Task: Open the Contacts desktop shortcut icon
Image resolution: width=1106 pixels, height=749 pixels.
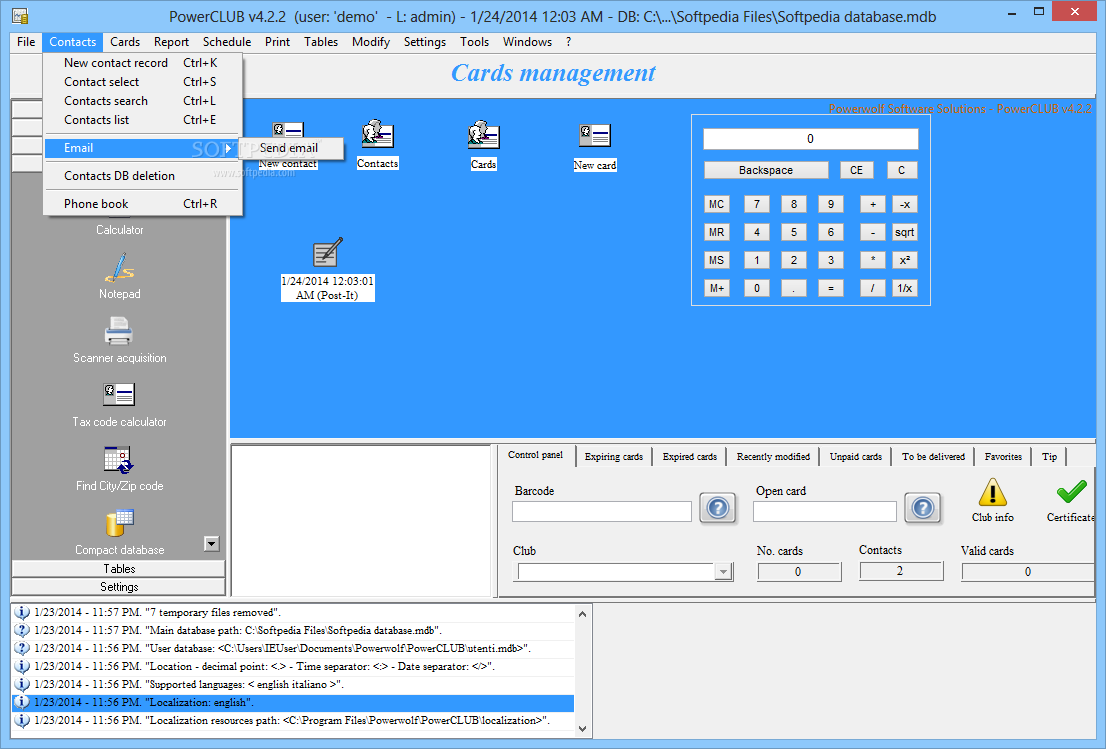Action: (x=377, y=134)
